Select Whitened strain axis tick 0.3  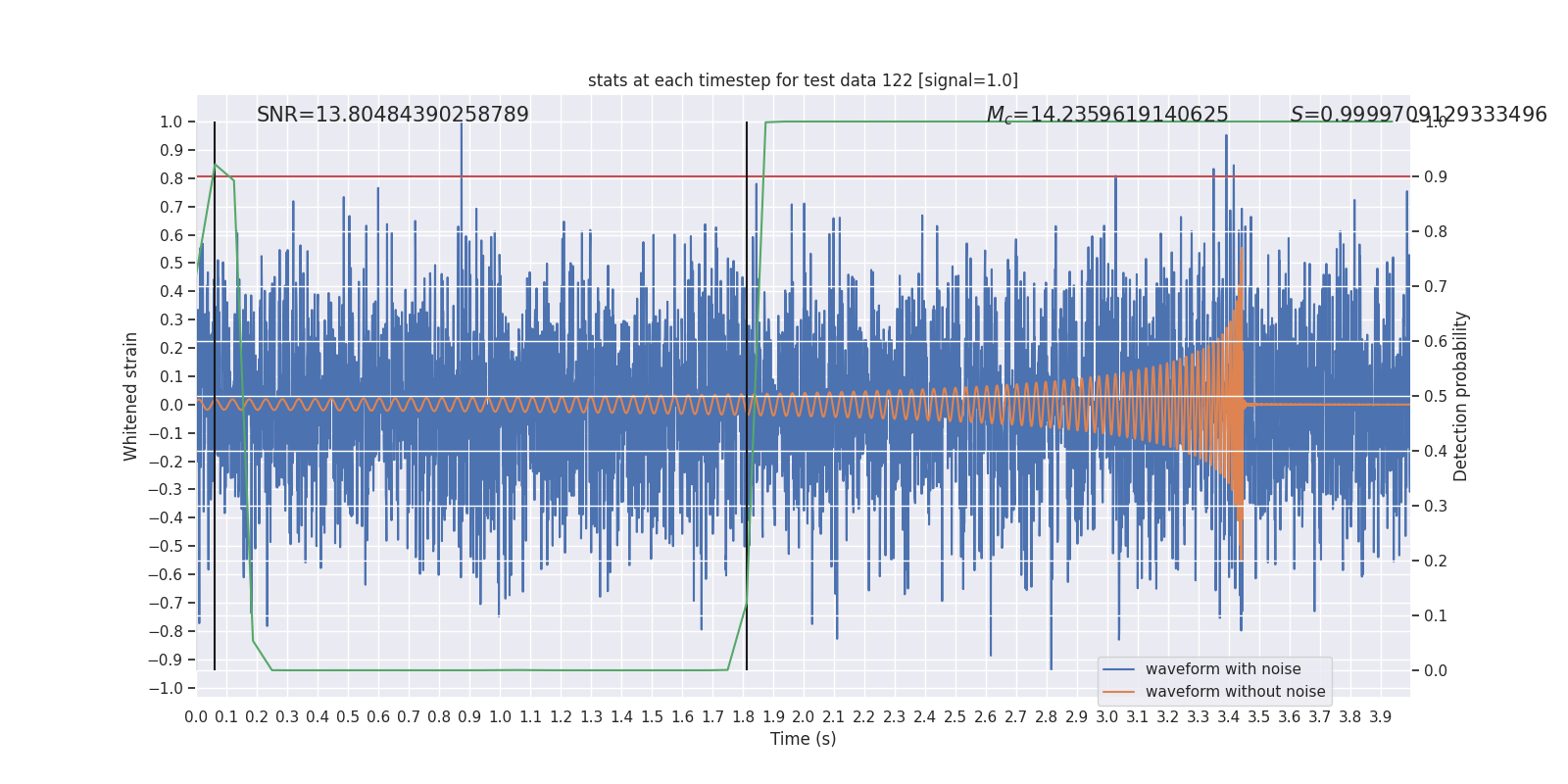171,320
